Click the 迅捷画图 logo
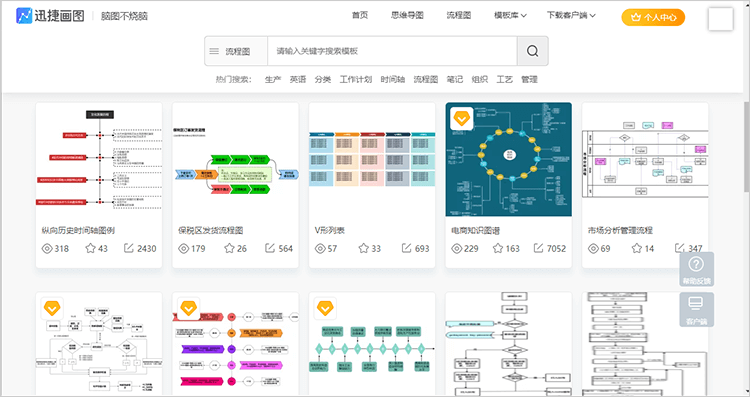 pyautogui.click(x=50, y=16)
